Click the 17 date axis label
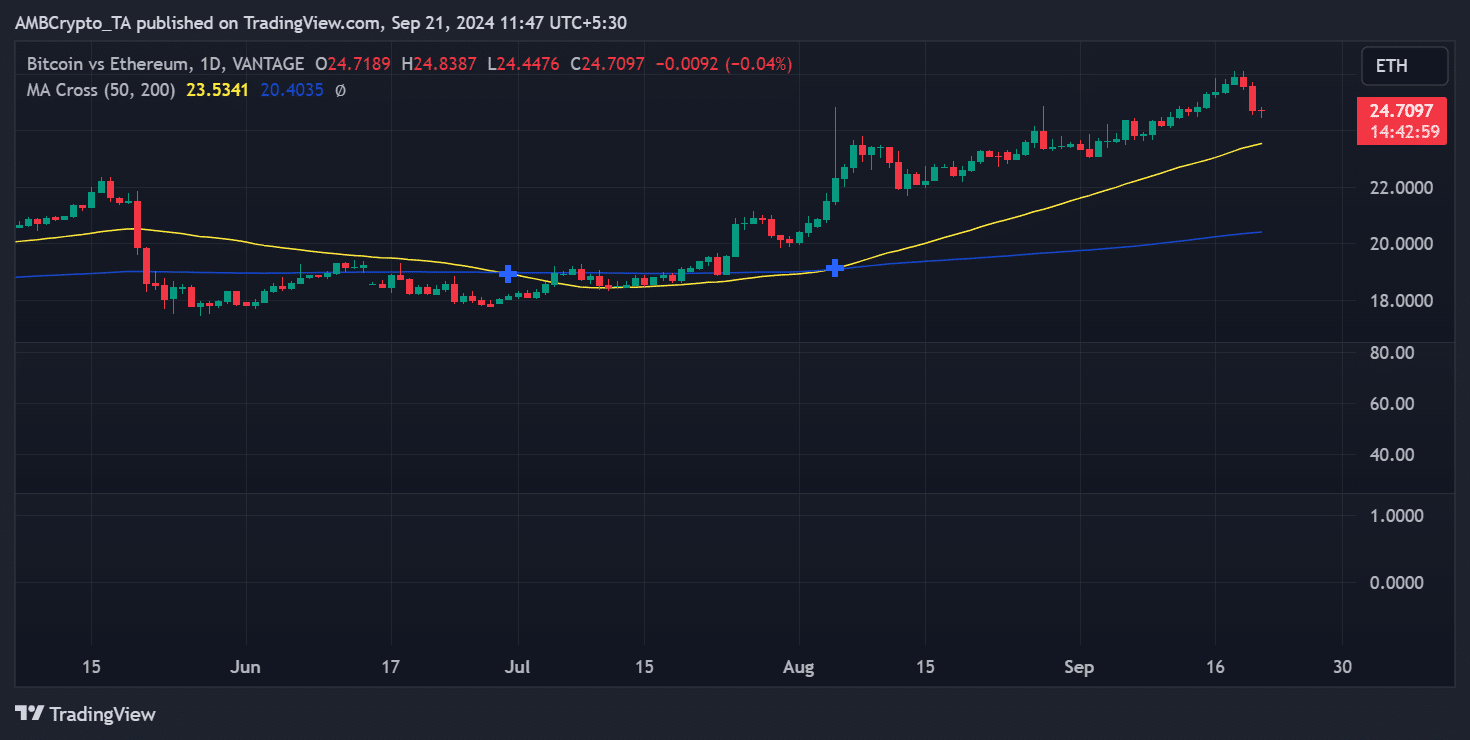The width and height of the screenshot is (1470, 740). point(391,667)
